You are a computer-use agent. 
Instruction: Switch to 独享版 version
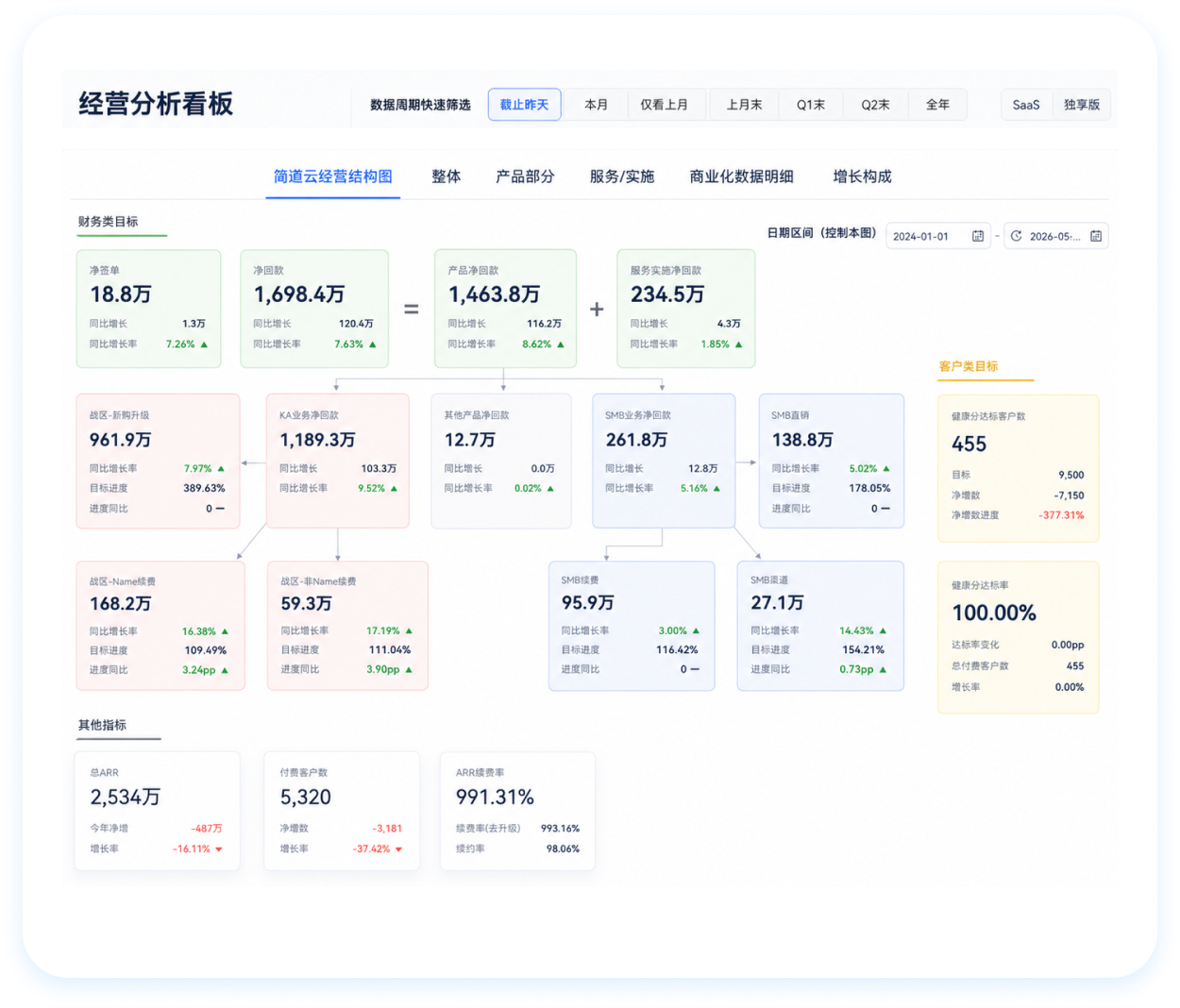click(x=1082, y=105)
